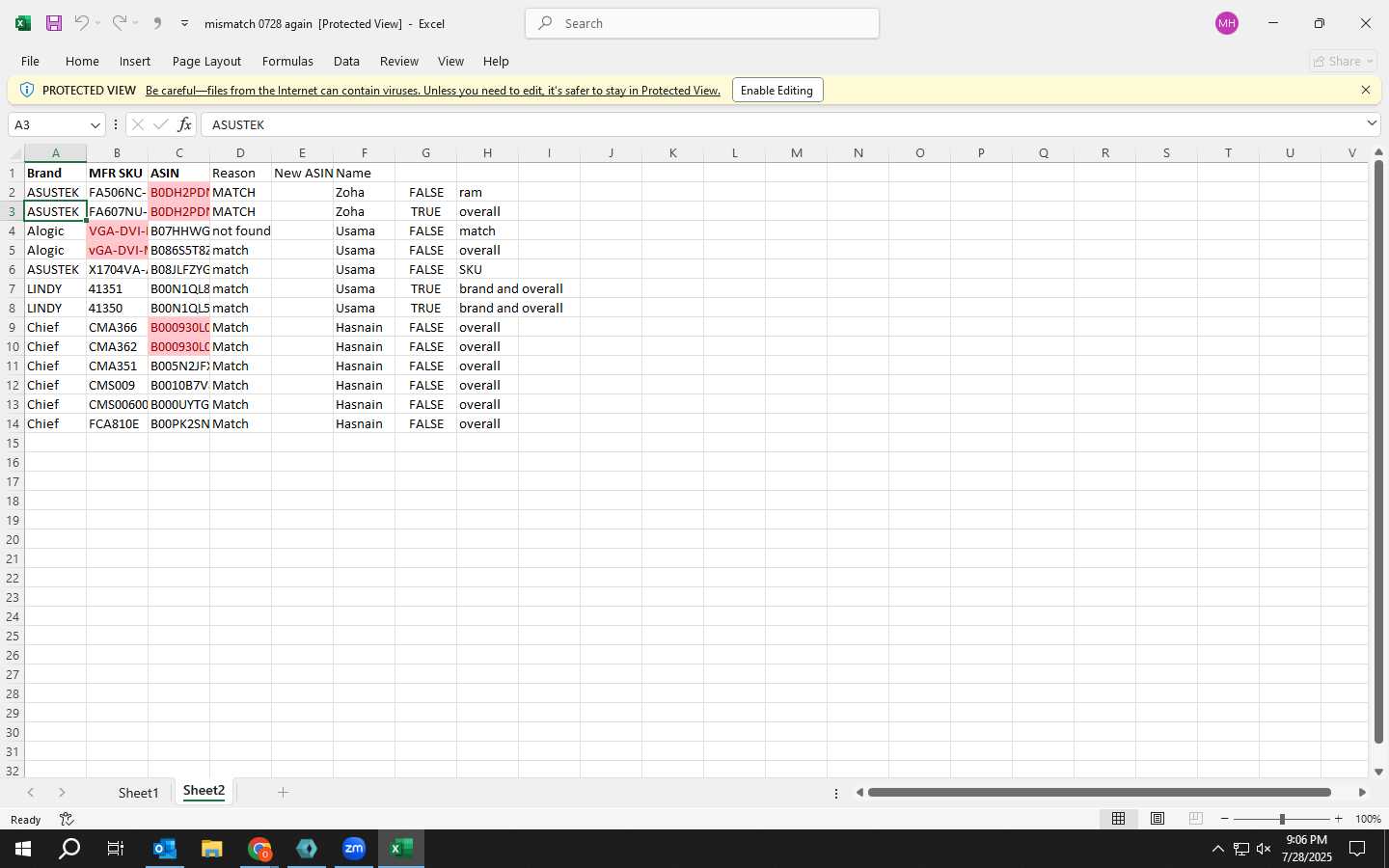Open the Page Layout tab
The width and height of the screenshot is (1389, 868).
point(206,61)
